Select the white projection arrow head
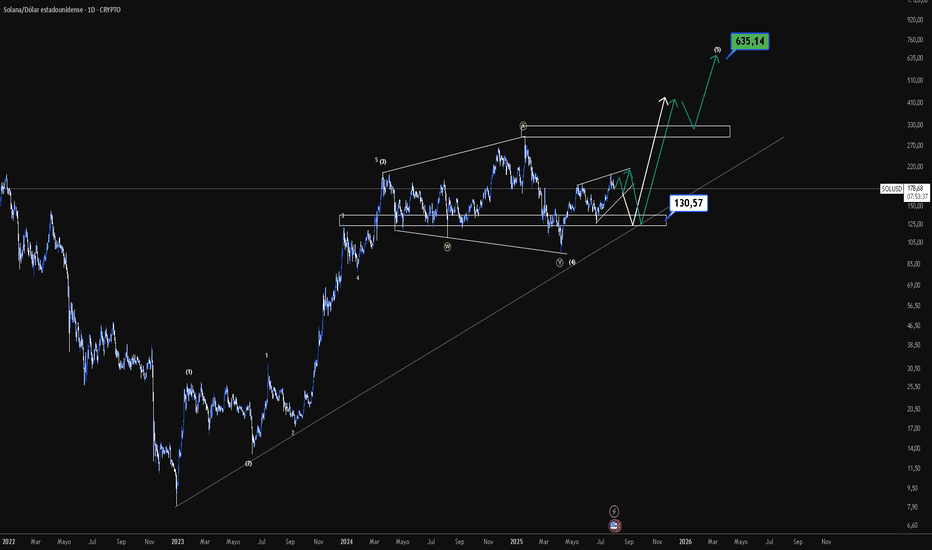 pos(663,100)
